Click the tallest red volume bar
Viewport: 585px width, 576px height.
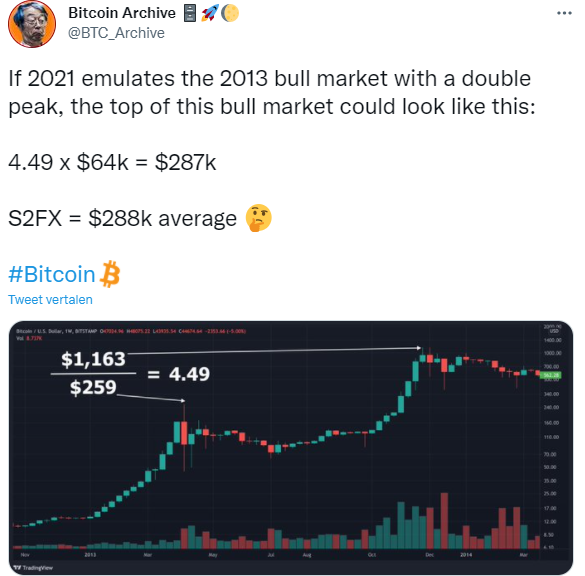444,520
